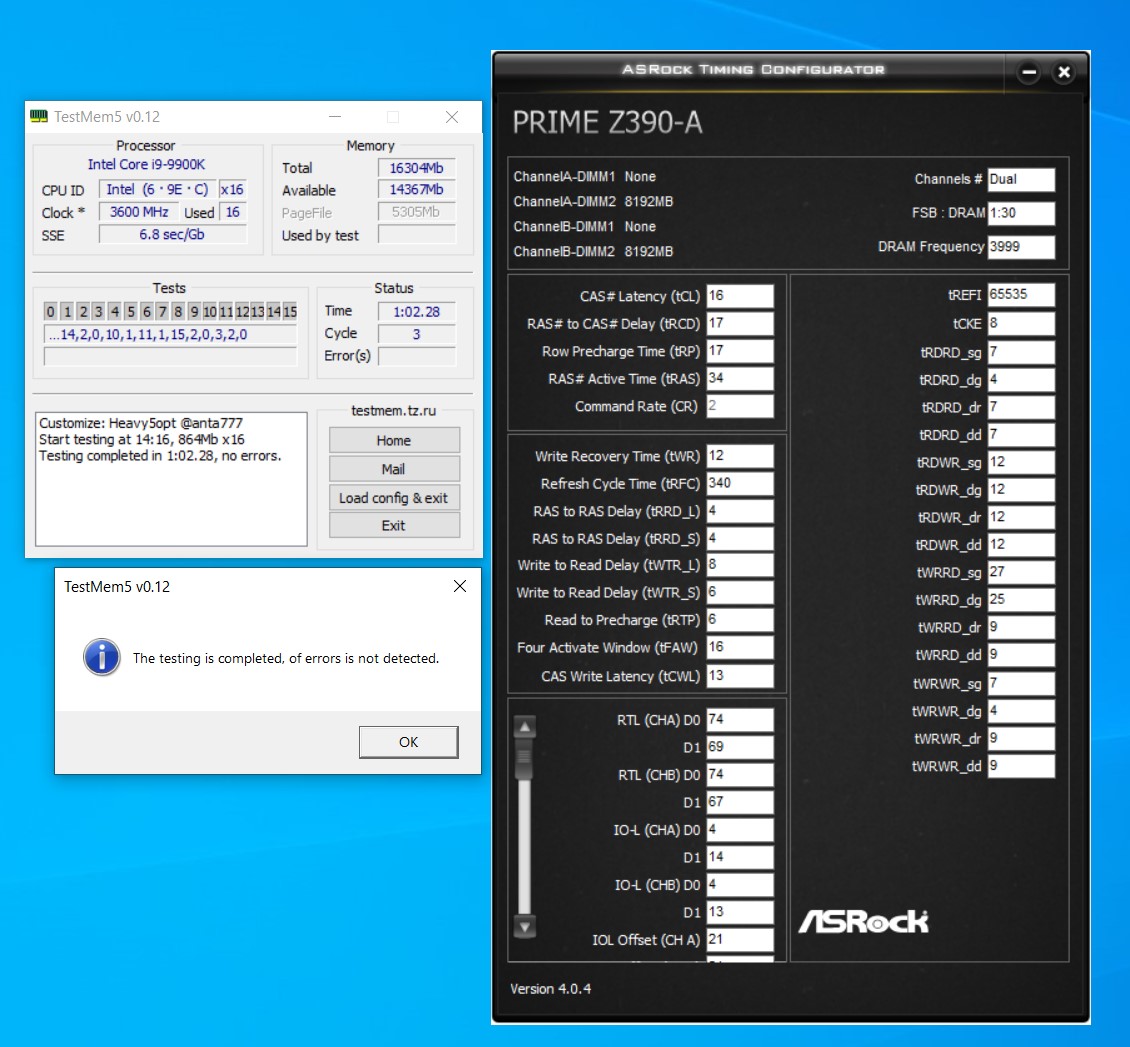The height and width of the screenshot is (1047, 1130).
Task: Click the Exit button in TestMem5
Action: point(394,525)
